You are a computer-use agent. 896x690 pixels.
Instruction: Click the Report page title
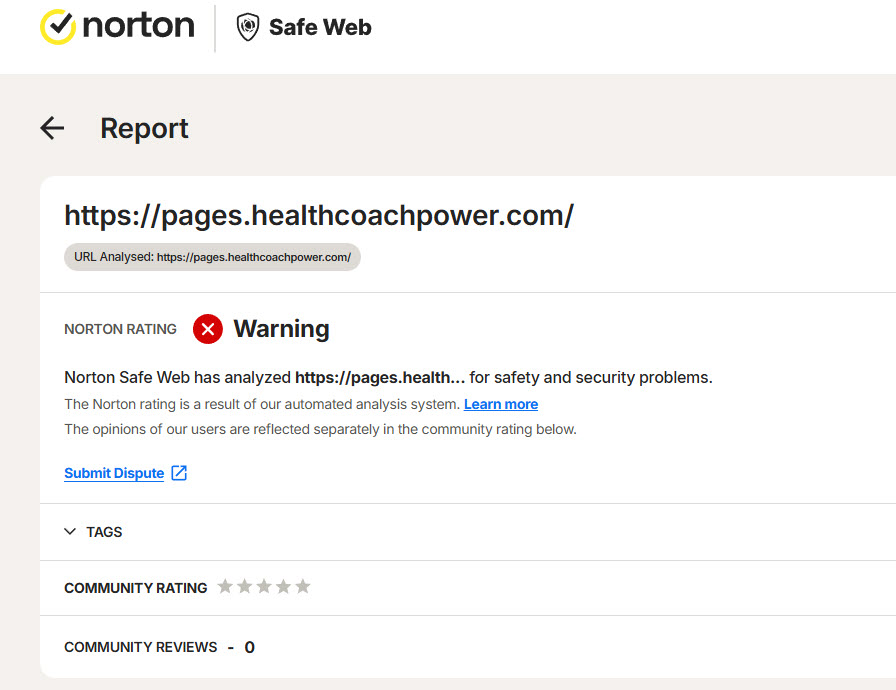point(144,129)
